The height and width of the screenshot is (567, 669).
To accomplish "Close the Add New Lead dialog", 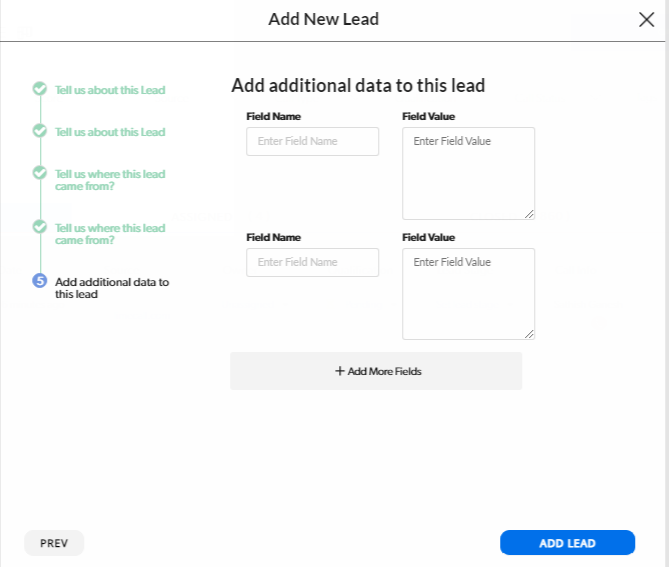I will [x=646, y=19].
